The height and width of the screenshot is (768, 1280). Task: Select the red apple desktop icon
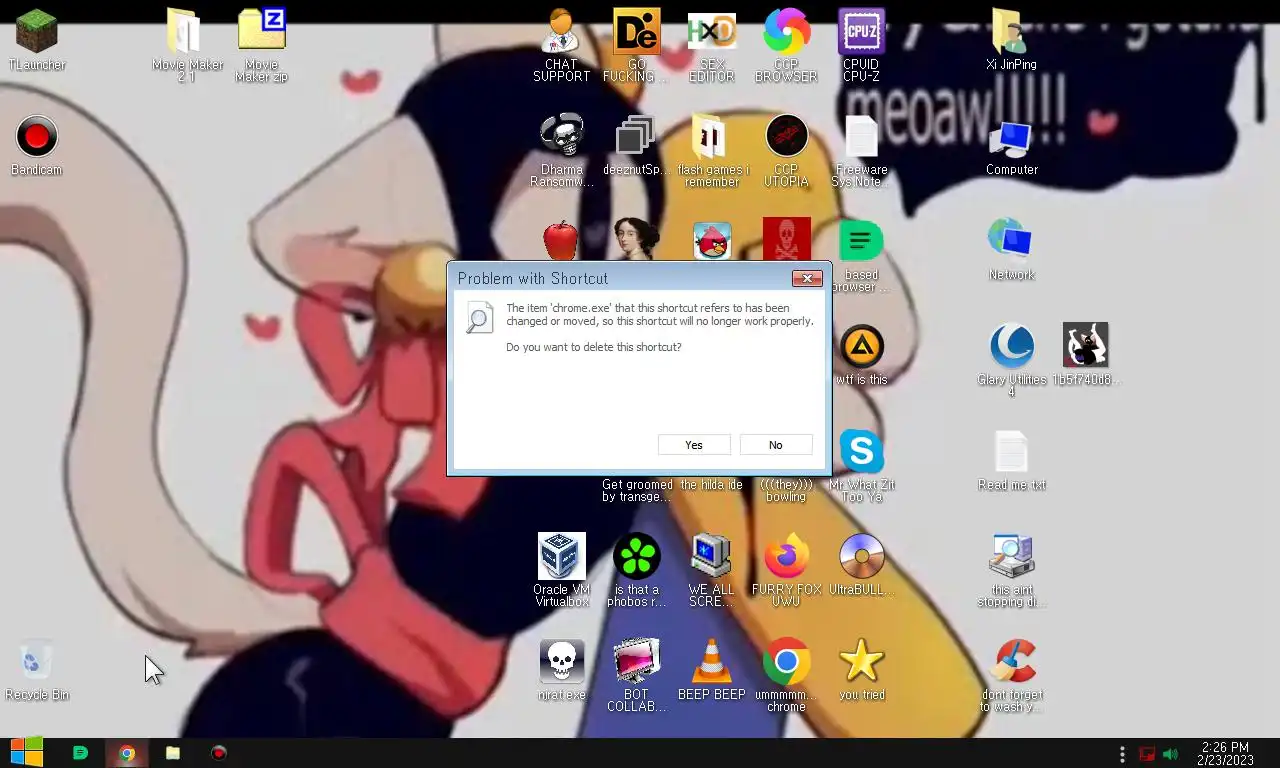(x=561, y=241)
